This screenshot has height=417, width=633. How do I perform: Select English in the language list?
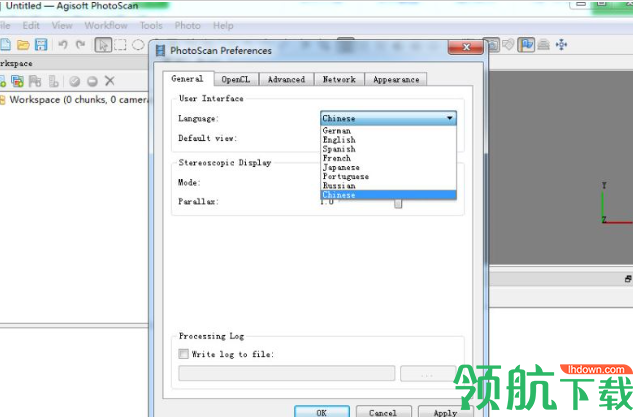click(388, 140)
